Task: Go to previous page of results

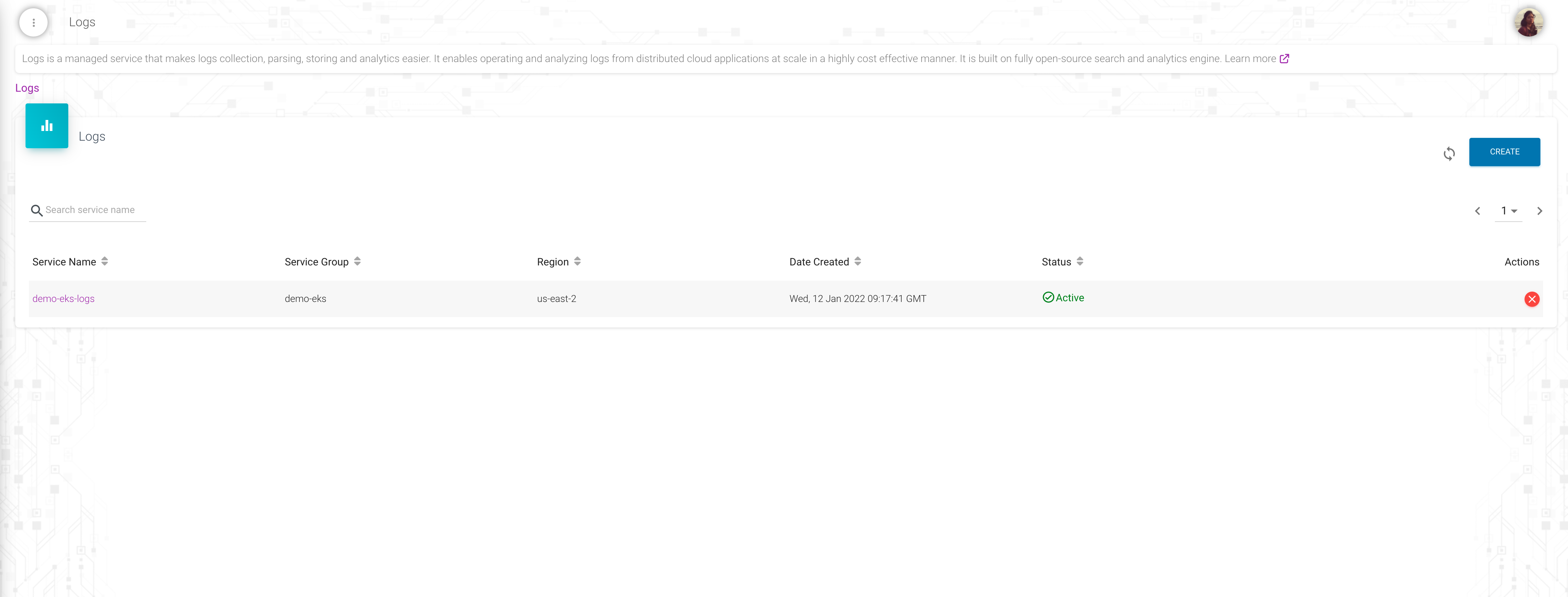Action: (1477, 211)
